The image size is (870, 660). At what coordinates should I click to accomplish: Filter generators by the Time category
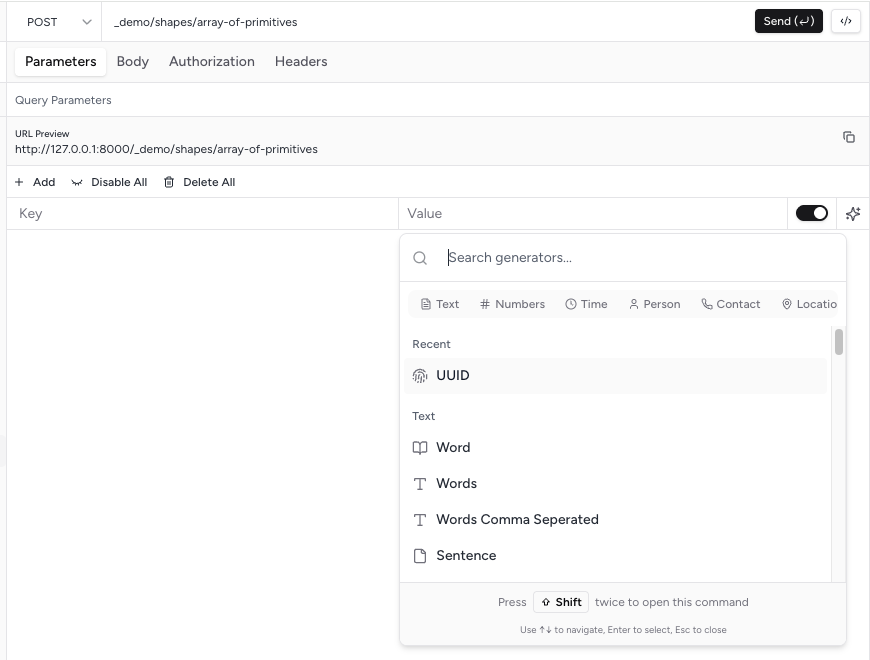[586, 304]
